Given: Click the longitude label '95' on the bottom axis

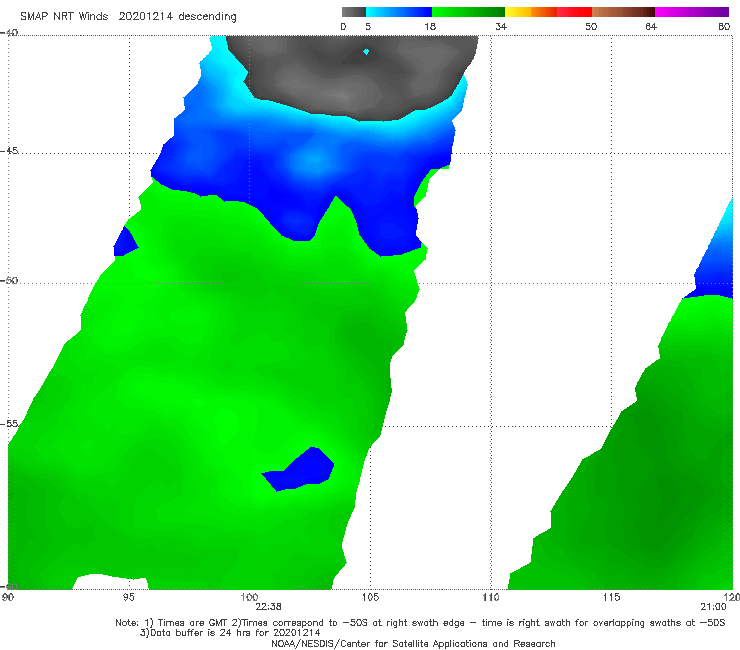Looking at the screenshot, I should 128,597.
